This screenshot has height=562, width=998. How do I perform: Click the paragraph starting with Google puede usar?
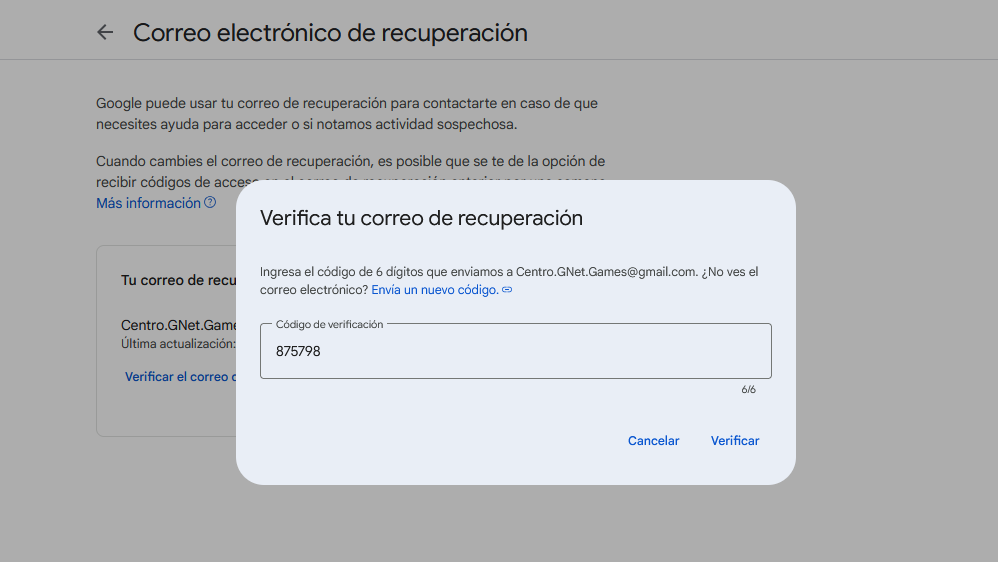[x=346, y=114]
